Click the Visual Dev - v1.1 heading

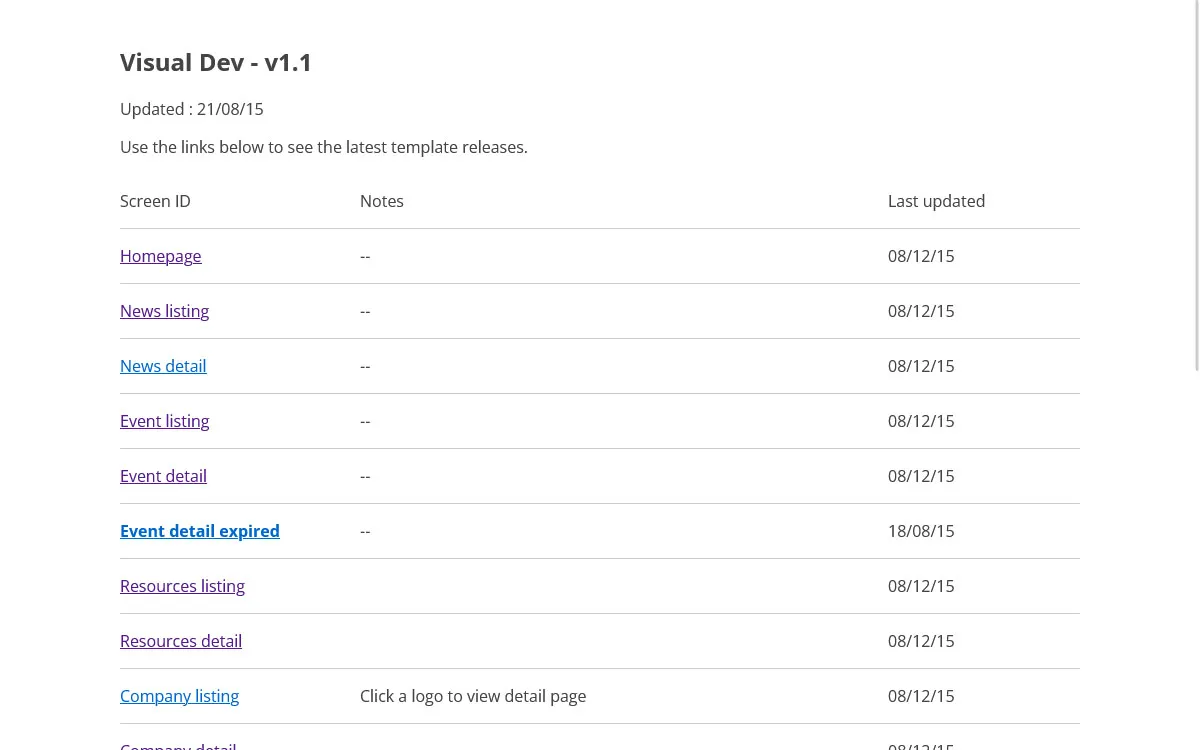click(x=216, y=62)
